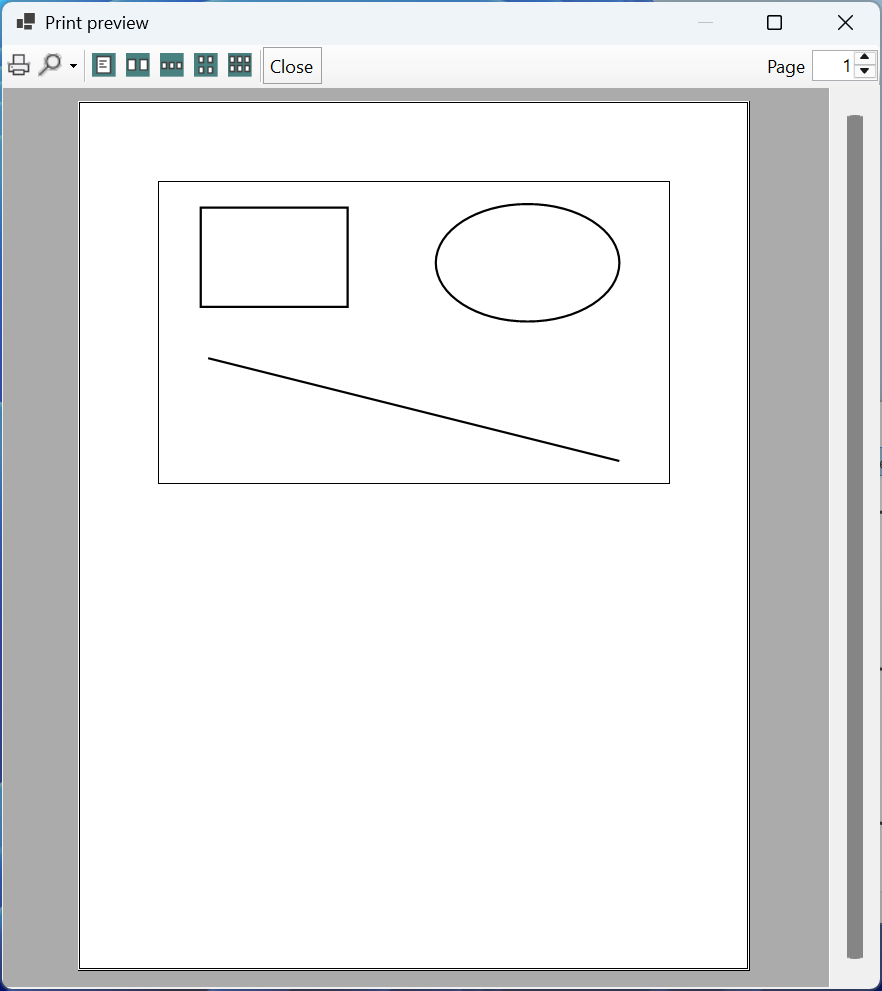The image size is (882, 991).
Task: Select the two pages layout view
Action: (x=138, y=65)
